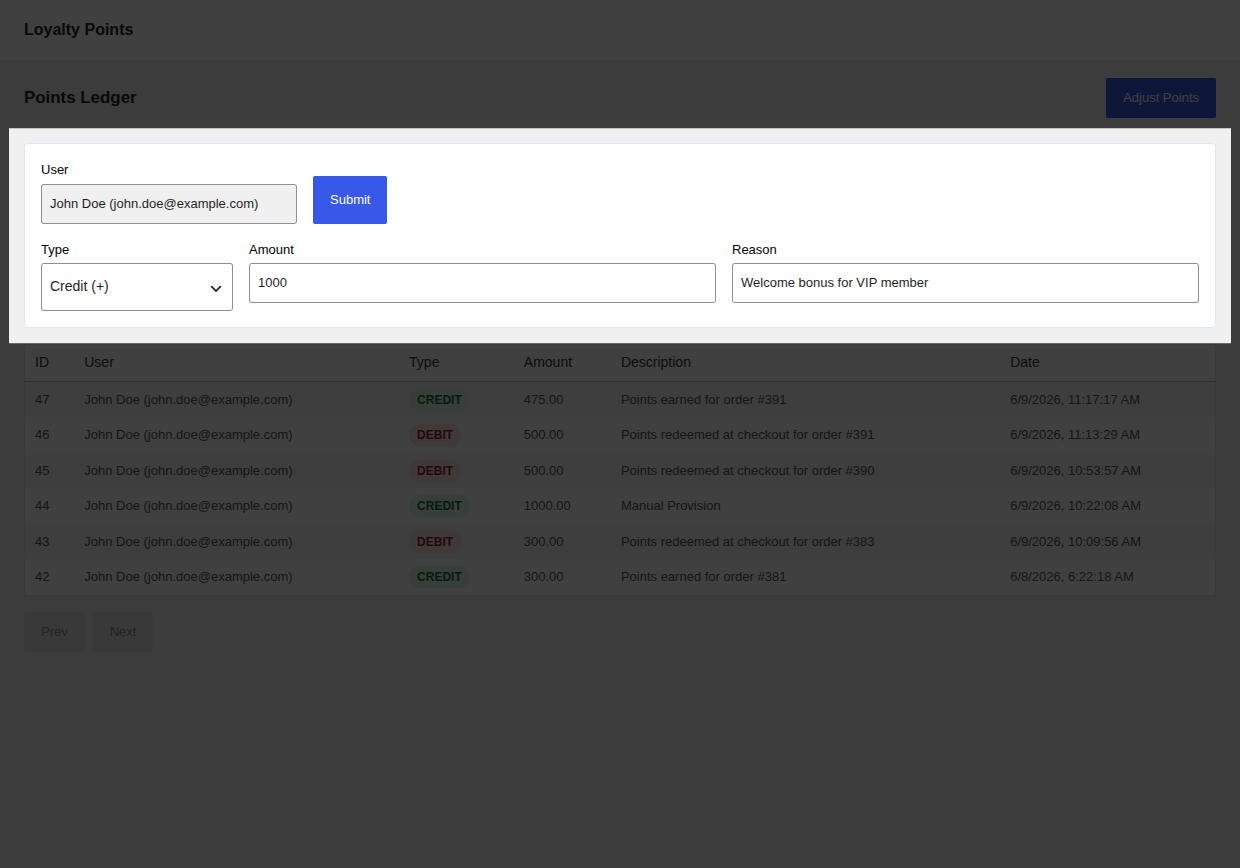Focus the Reason text field
The image size is (1240, 868).
pos(965,283)
